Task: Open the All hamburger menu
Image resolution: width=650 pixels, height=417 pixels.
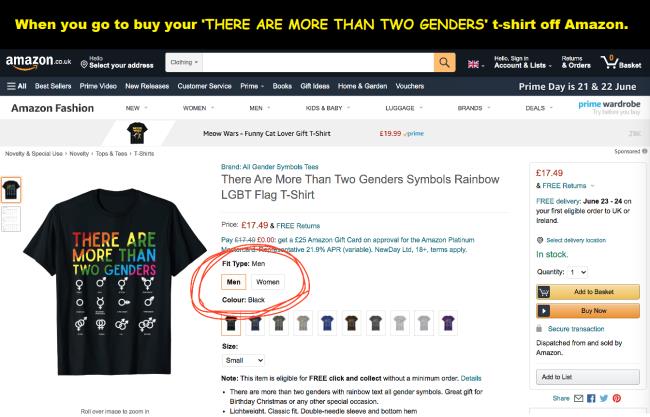Action: click(x=17, y=86)
